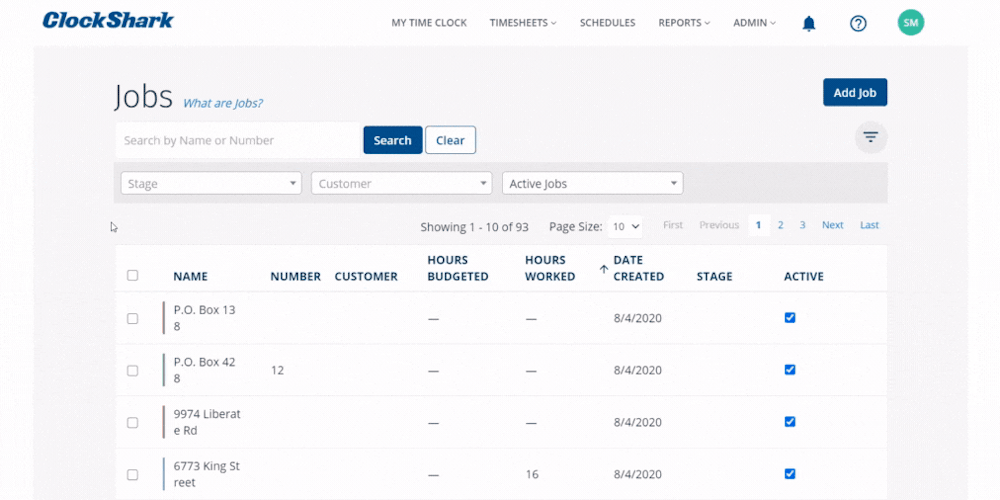Sort by Hours Worked column header
Viewport: 1000px width, 500px height.
click(550, 268)
